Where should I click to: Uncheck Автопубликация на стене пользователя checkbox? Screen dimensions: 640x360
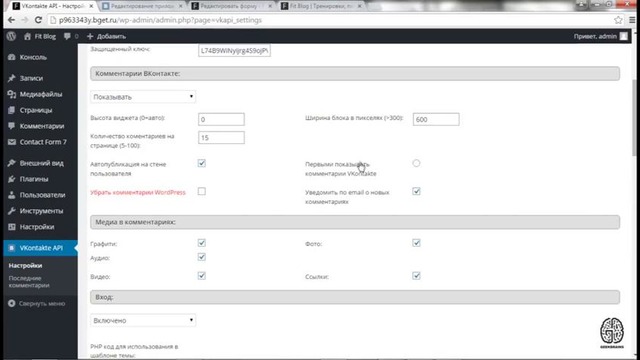coord(202,163)
